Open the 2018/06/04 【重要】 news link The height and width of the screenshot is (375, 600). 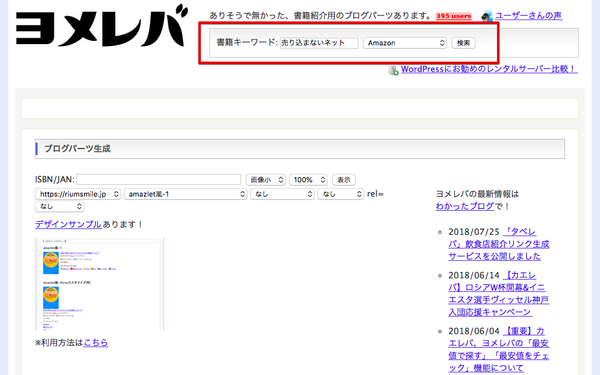[499, 349]
